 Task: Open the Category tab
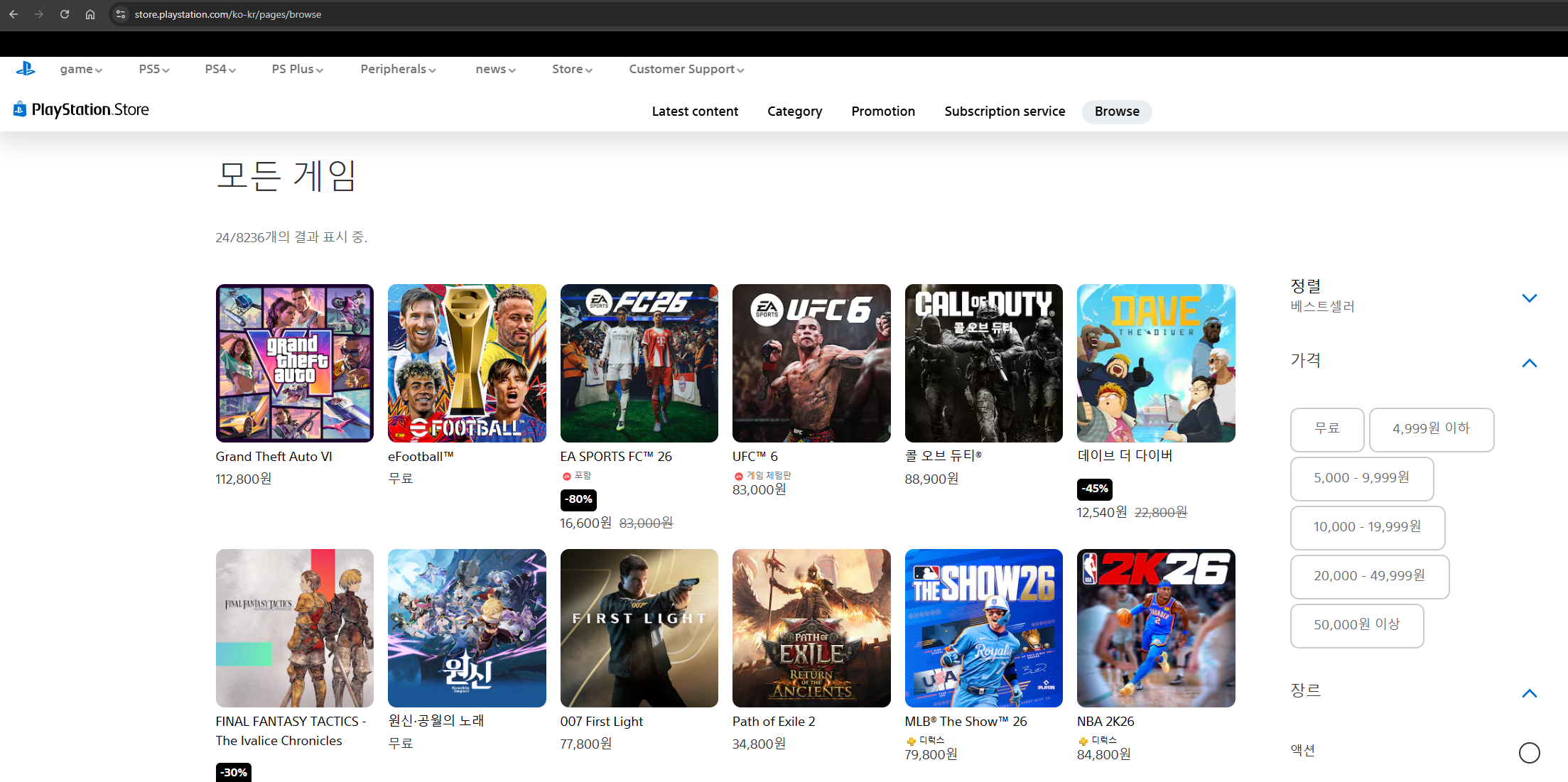(794, 112)
